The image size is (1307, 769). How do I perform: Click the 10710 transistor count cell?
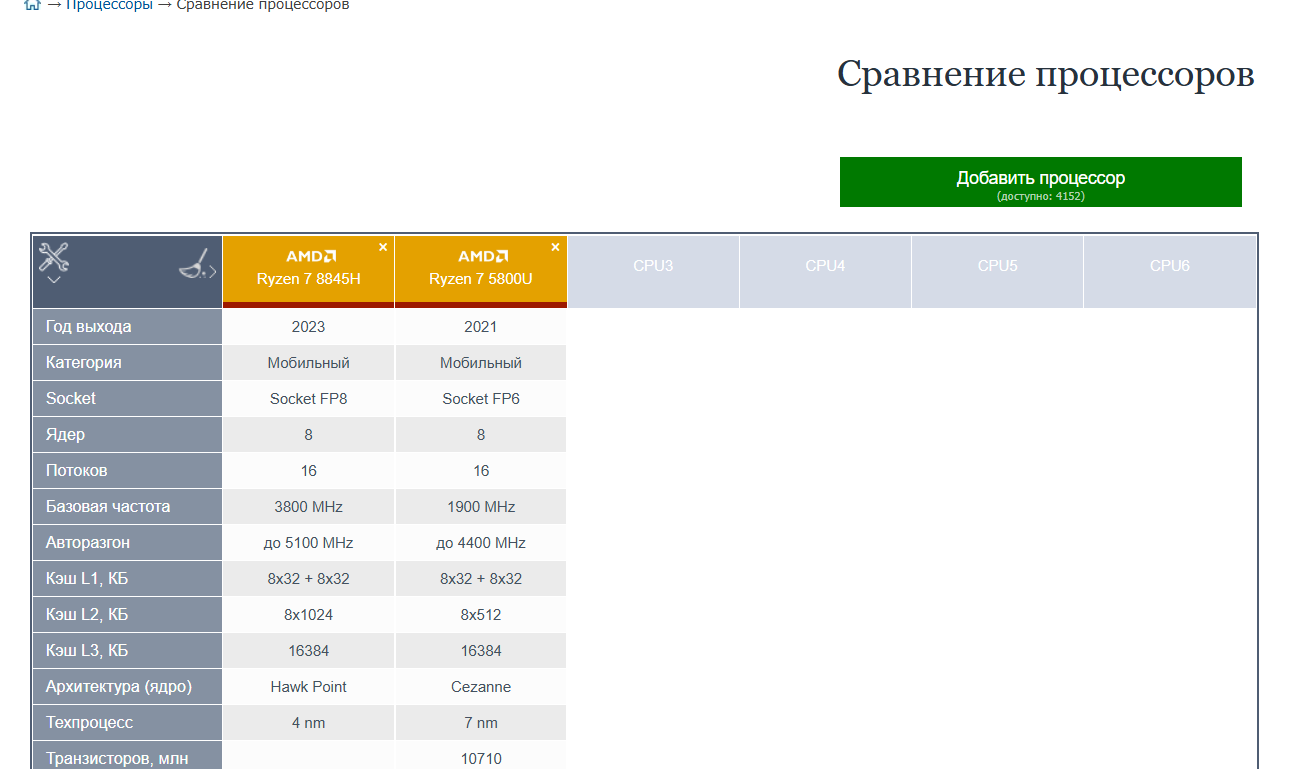pyautogui.click(x=481, y=756)
